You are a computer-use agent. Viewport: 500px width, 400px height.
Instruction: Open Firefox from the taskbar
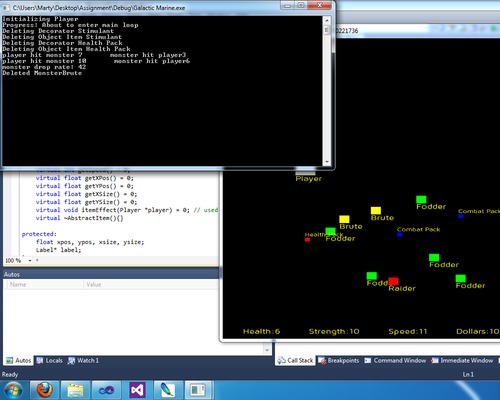(45, 390)
